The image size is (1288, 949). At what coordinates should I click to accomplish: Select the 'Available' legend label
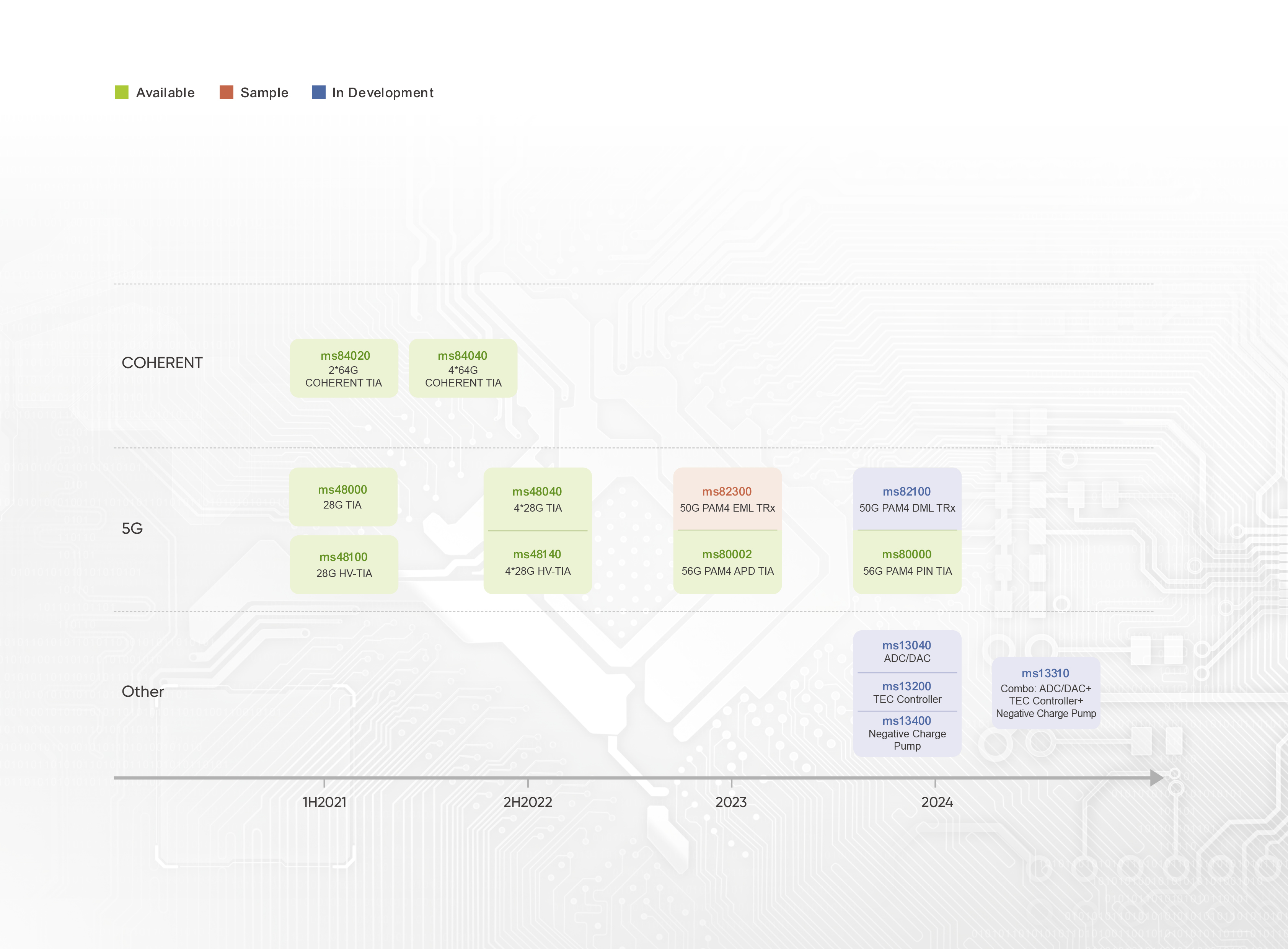point(165,93)
